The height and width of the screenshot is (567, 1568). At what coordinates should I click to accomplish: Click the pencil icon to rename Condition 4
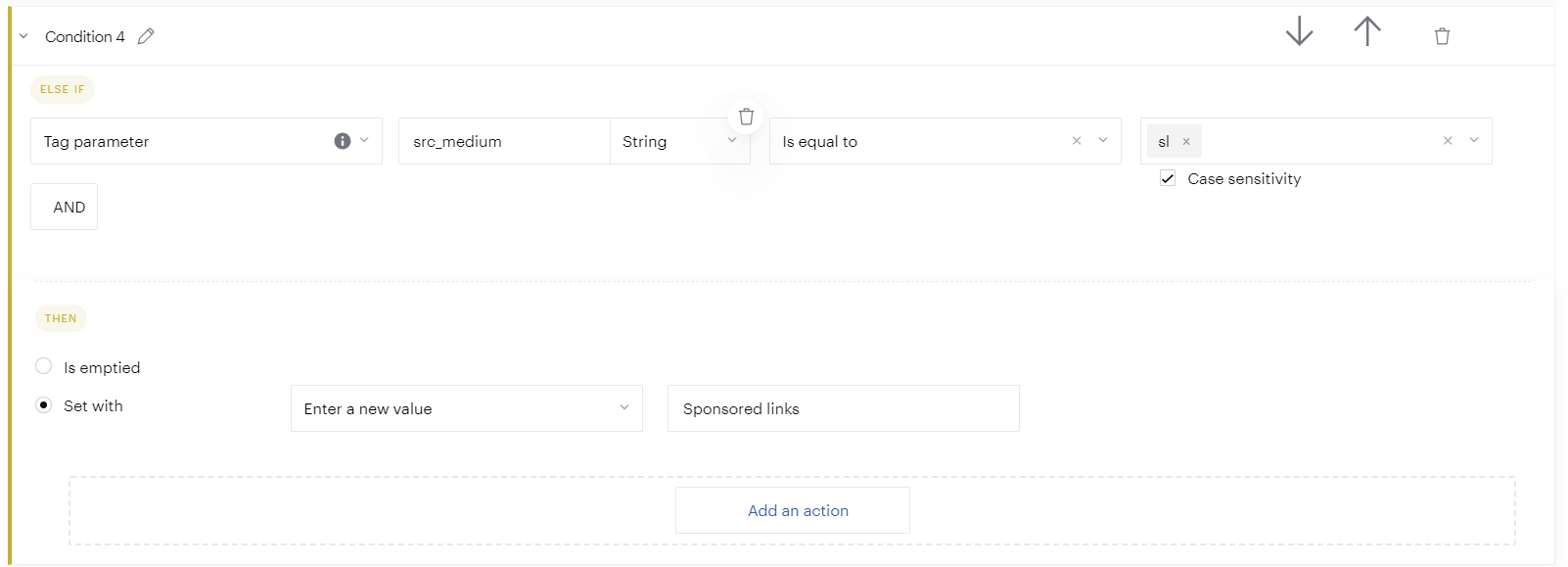pyautogui.click(x=146, y=36)
